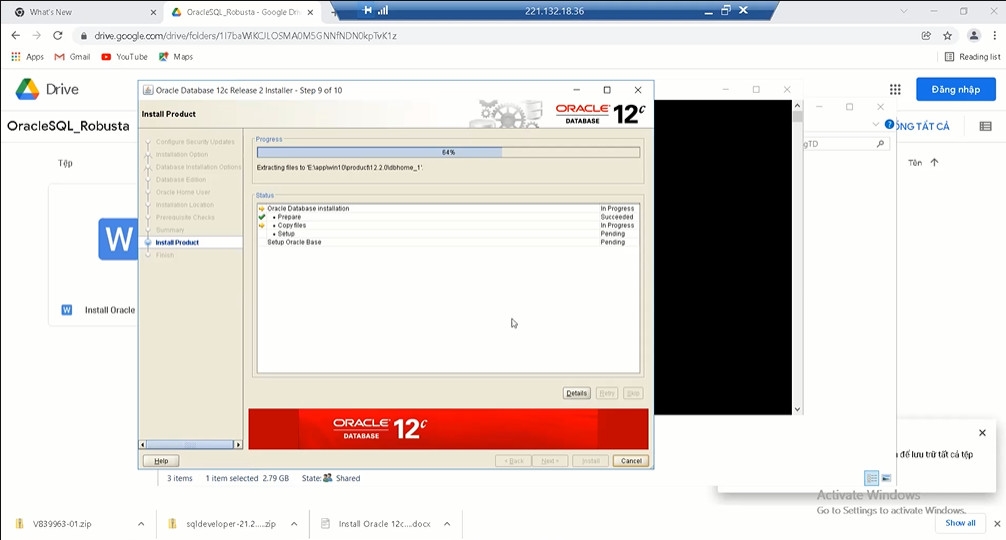This screenshot has width=1006, height=540.
Task: Click the Tên column header
Action: (915, 163)
